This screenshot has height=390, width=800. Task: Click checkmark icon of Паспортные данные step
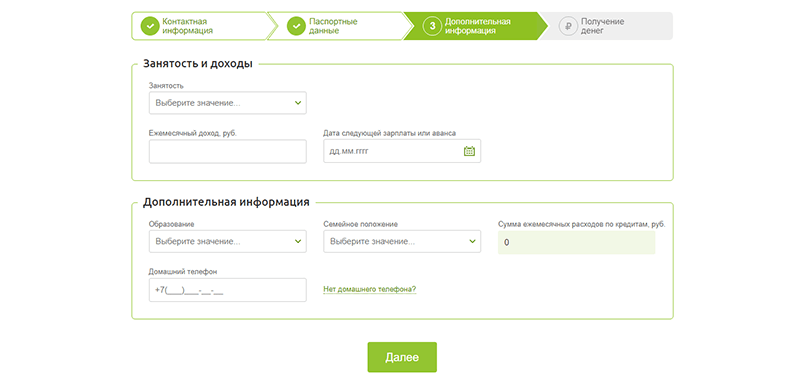coord(296,26)
